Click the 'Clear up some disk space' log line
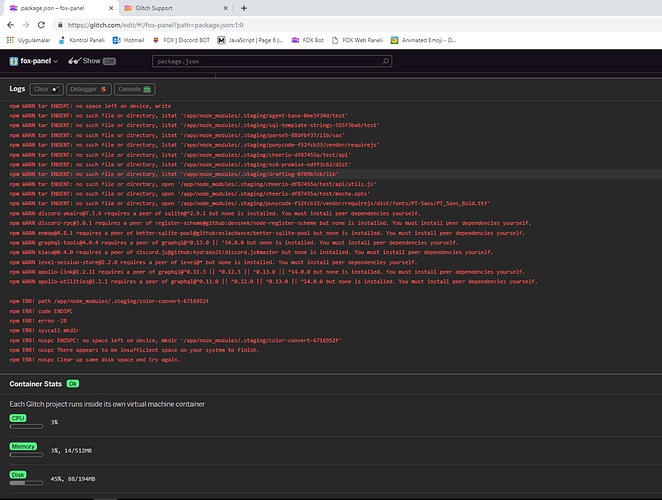The image size is (662, 500). pyautogui.click(x=95, y=360)
